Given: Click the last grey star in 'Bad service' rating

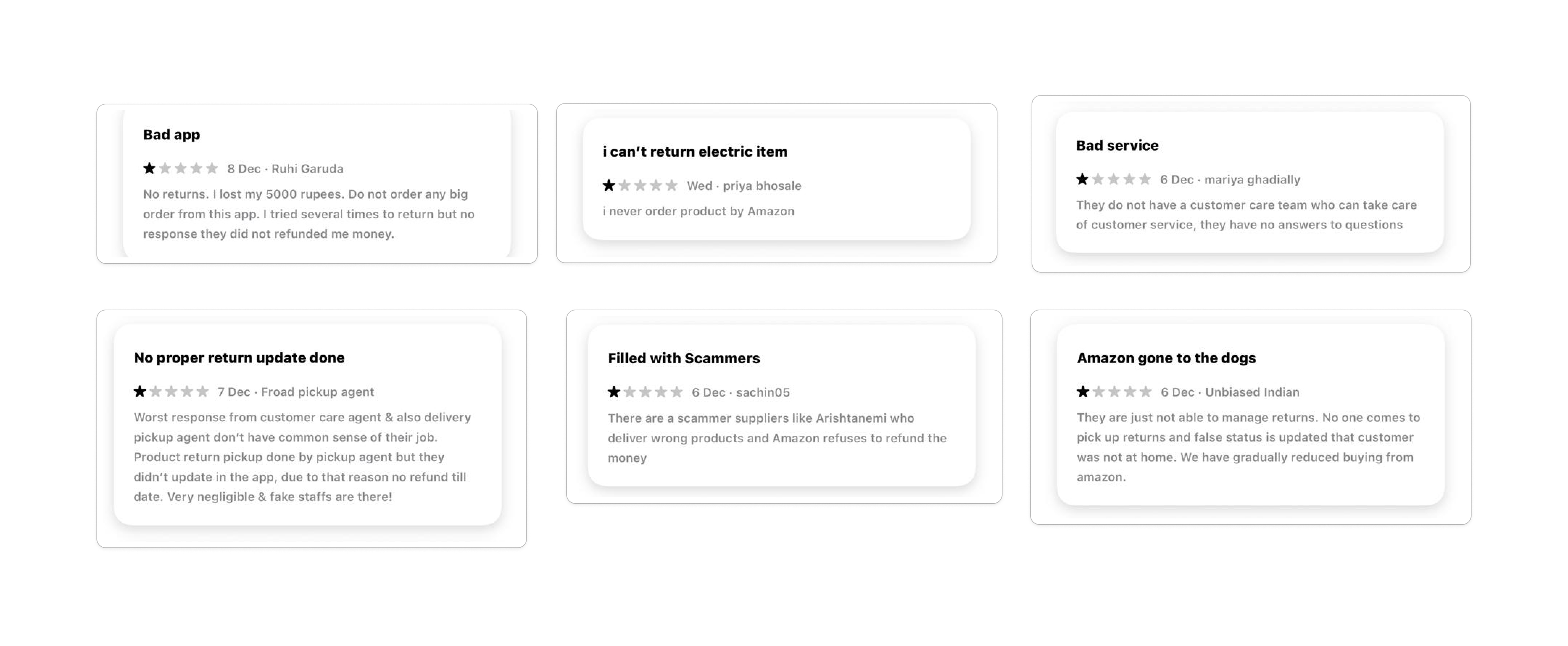Looking at the screenshot, I should 1145,179.
